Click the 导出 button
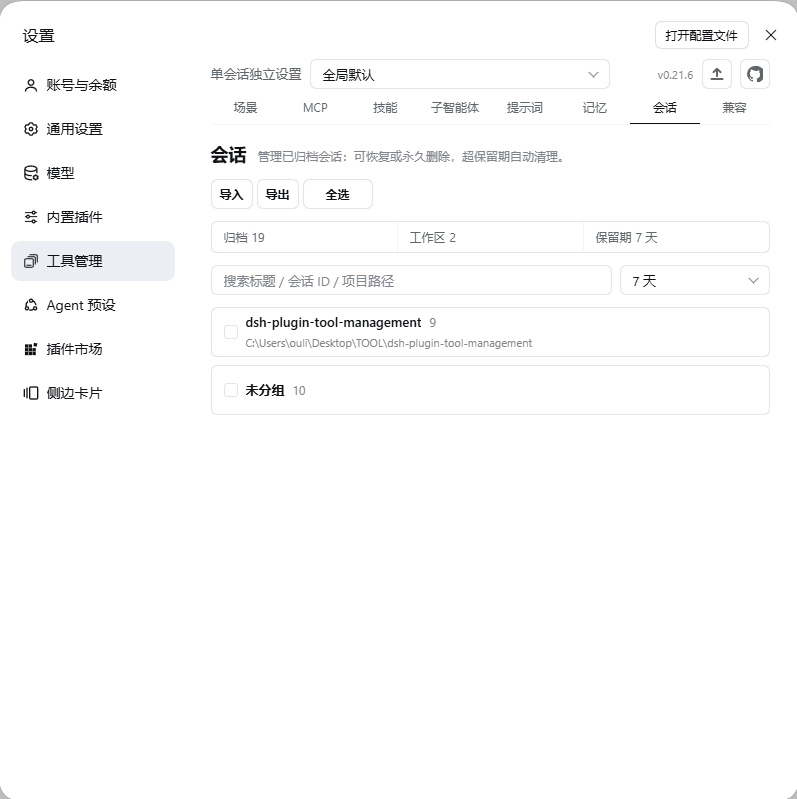 pos(278,194)
